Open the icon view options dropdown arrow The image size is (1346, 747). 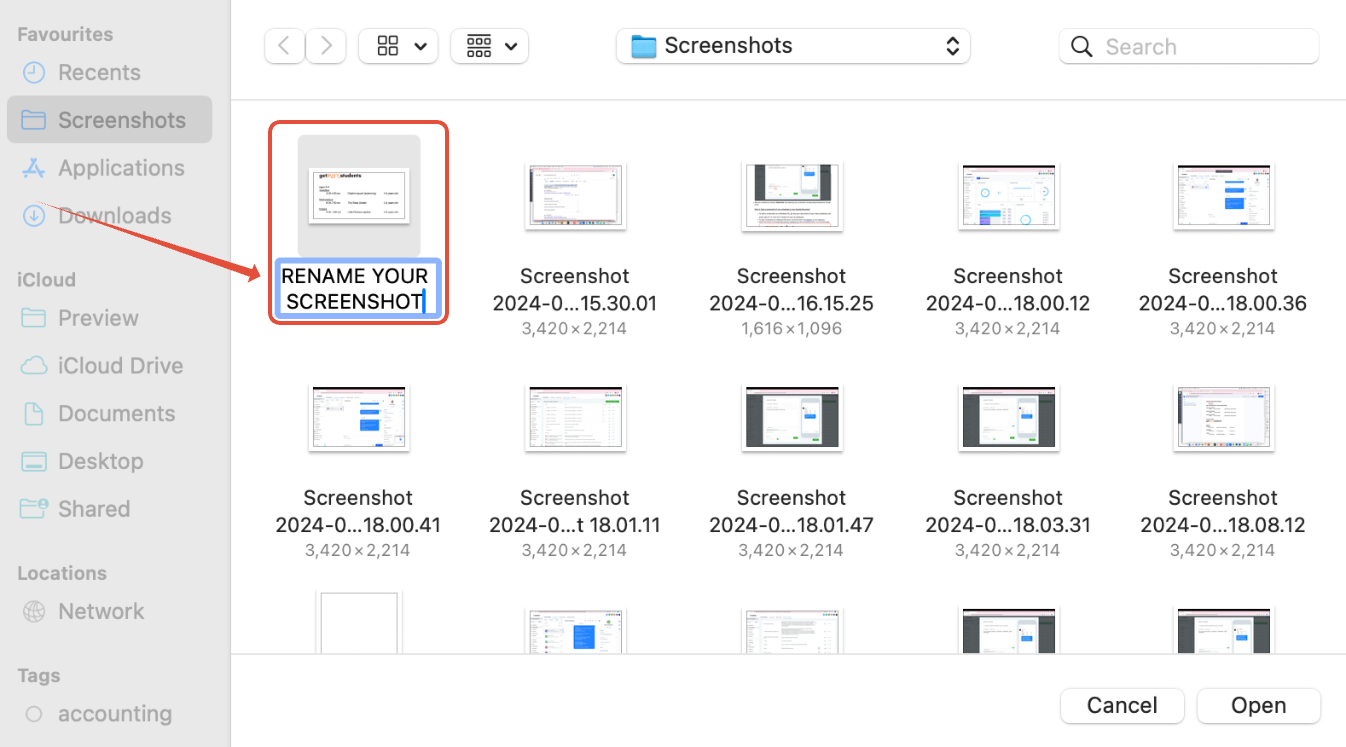pyautogui.click(x=420, y=46)
